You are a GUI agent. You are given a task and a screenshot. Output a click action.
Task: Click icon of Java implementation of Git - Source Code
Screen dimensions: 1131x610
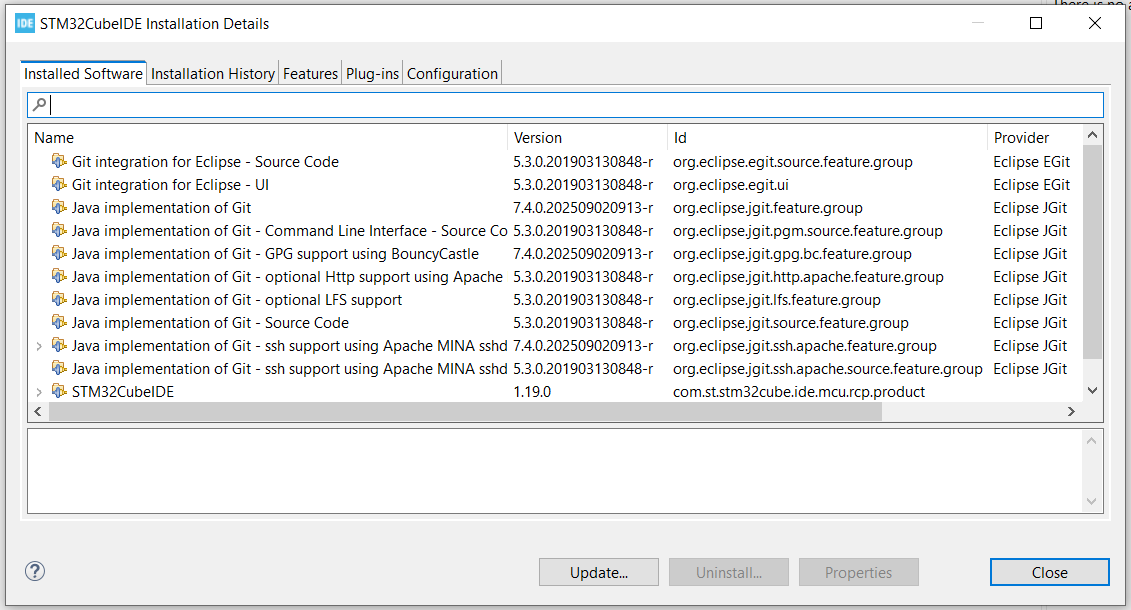[x=59, y=323]
